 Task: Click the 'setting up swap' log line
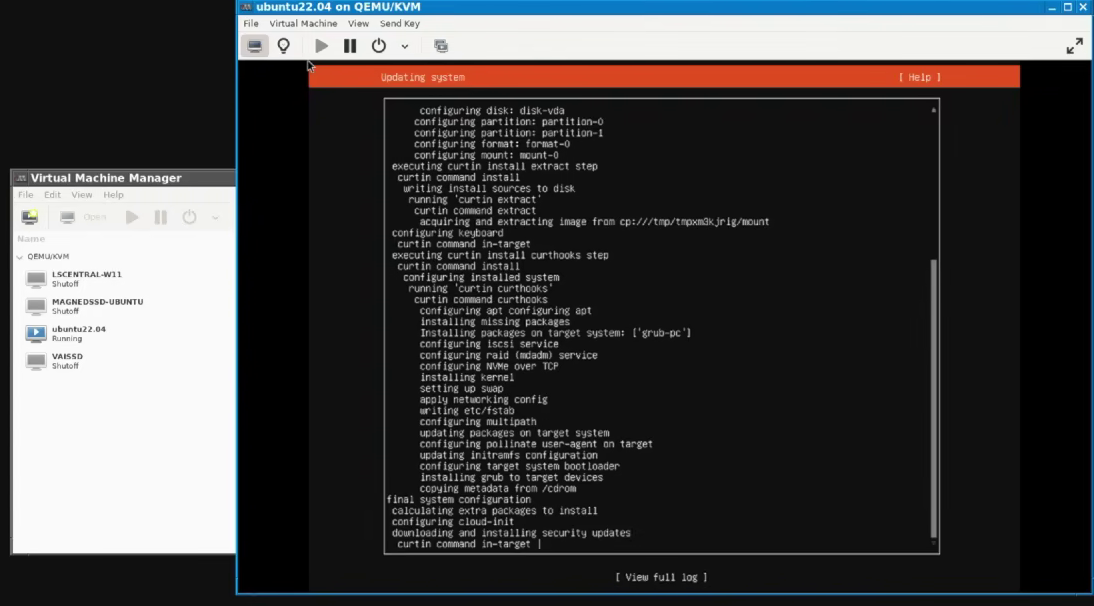[x=461, y=388]
